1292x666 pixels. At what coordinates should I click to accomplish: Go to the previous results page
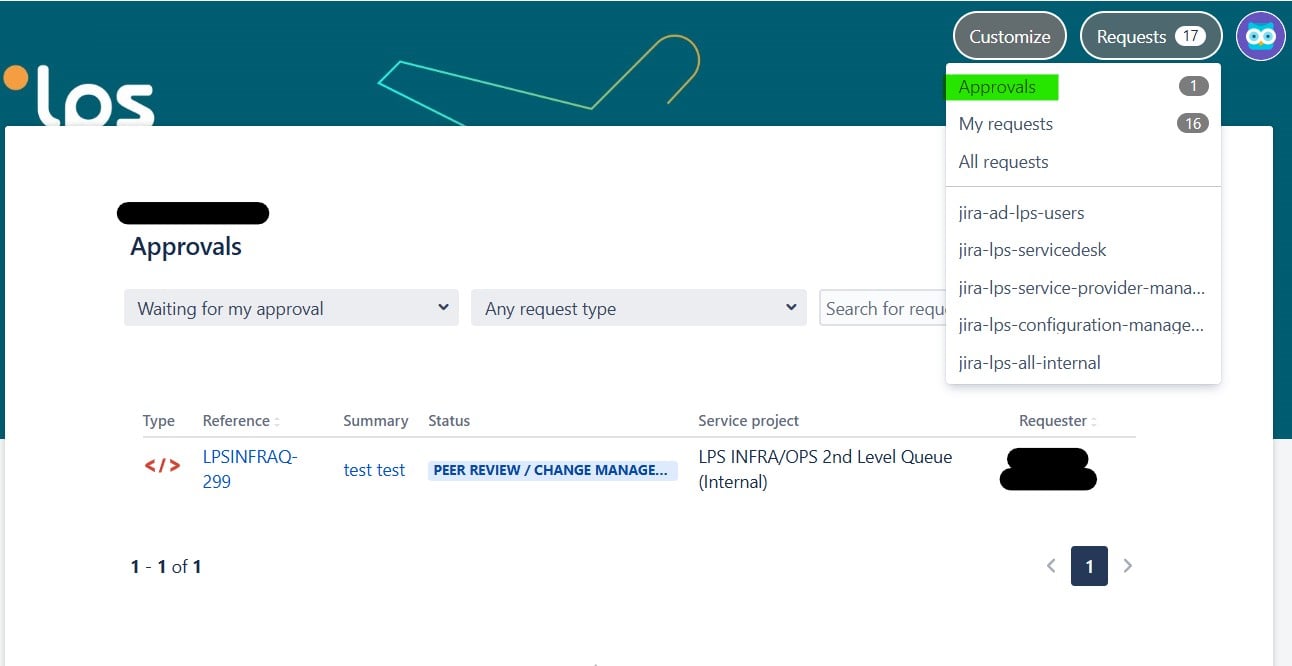point(1051,566)
